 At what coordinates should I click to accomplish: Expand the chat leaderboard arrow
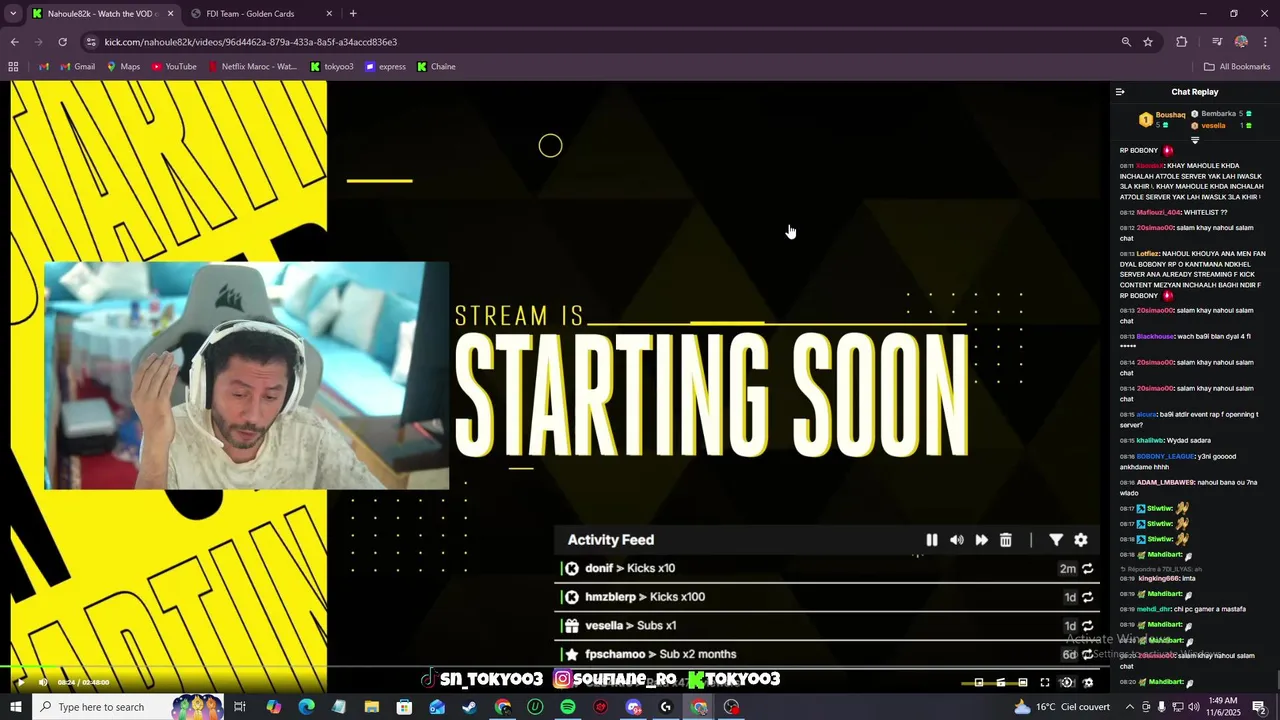tap(1194, 140)
